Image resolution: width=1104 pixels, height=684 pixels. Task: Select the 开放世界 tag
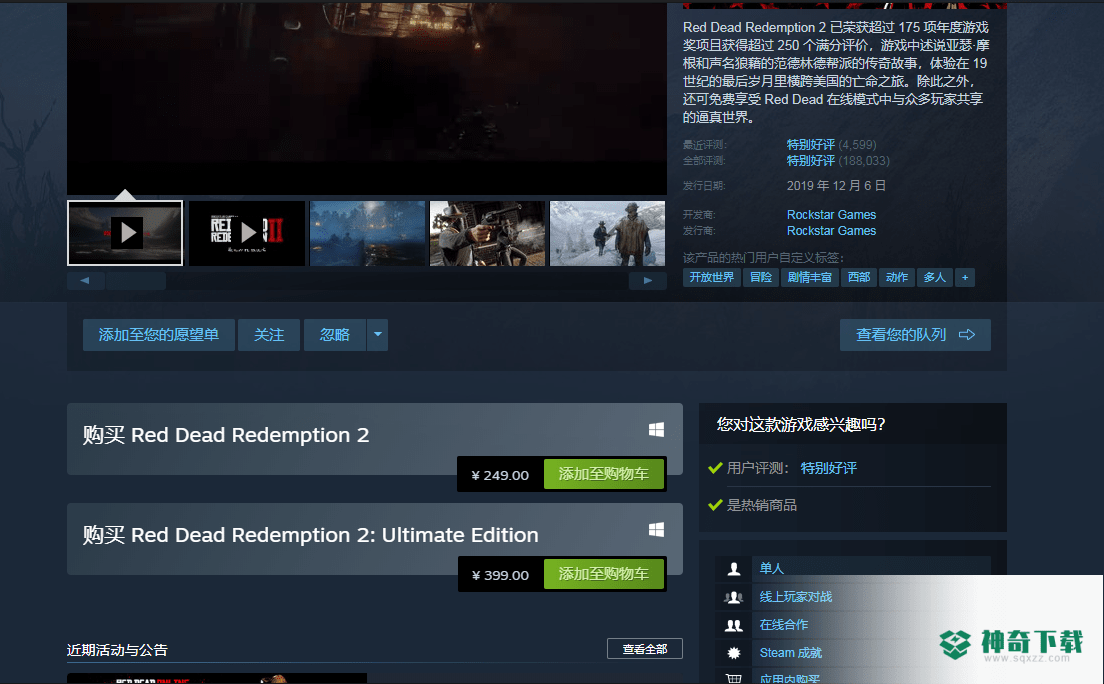point(711,278)
